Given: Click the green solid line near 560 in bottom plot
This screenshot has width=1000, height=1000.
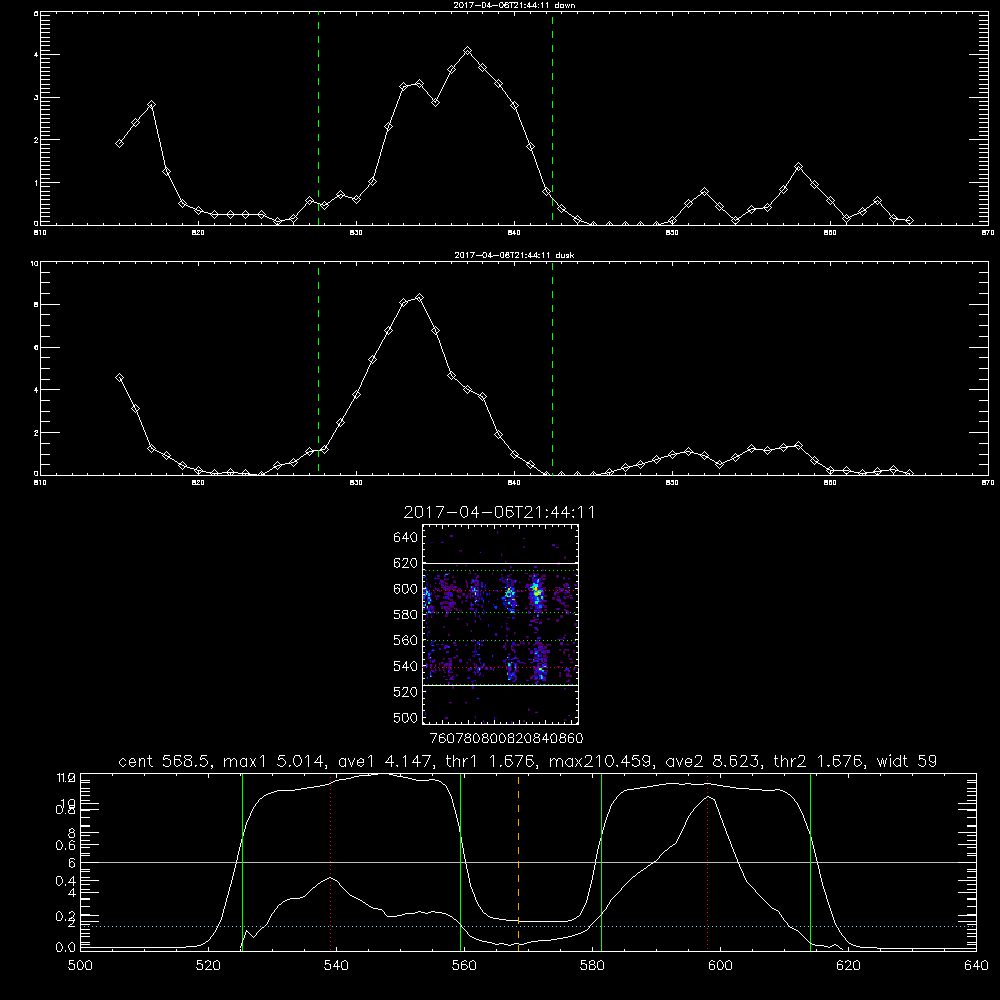Looking at the screenshot, I should pyautogui.click(x=460, y=861).
